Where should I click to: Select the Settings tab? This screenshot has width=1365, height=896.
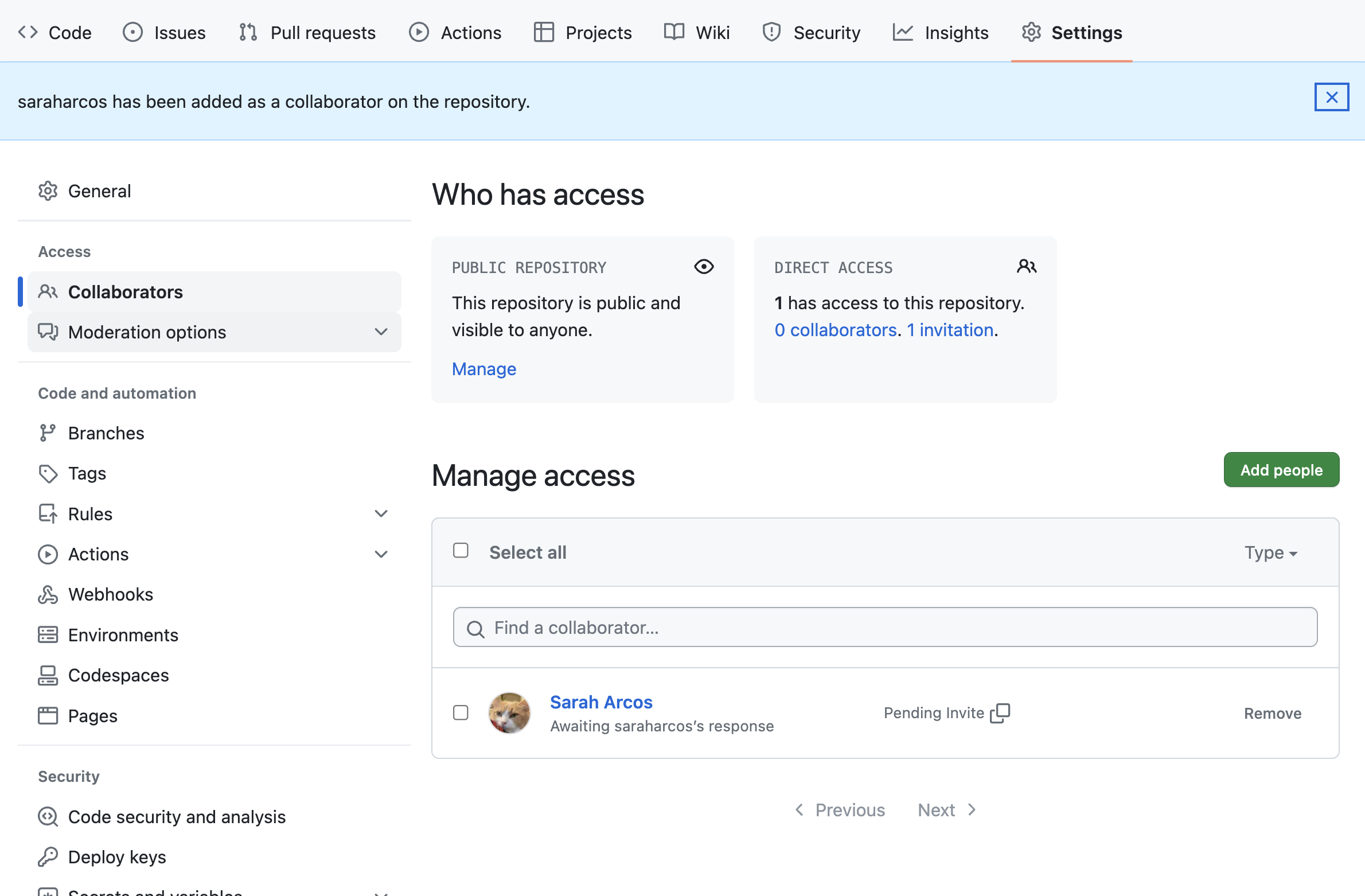click(x=1072, y=33)
